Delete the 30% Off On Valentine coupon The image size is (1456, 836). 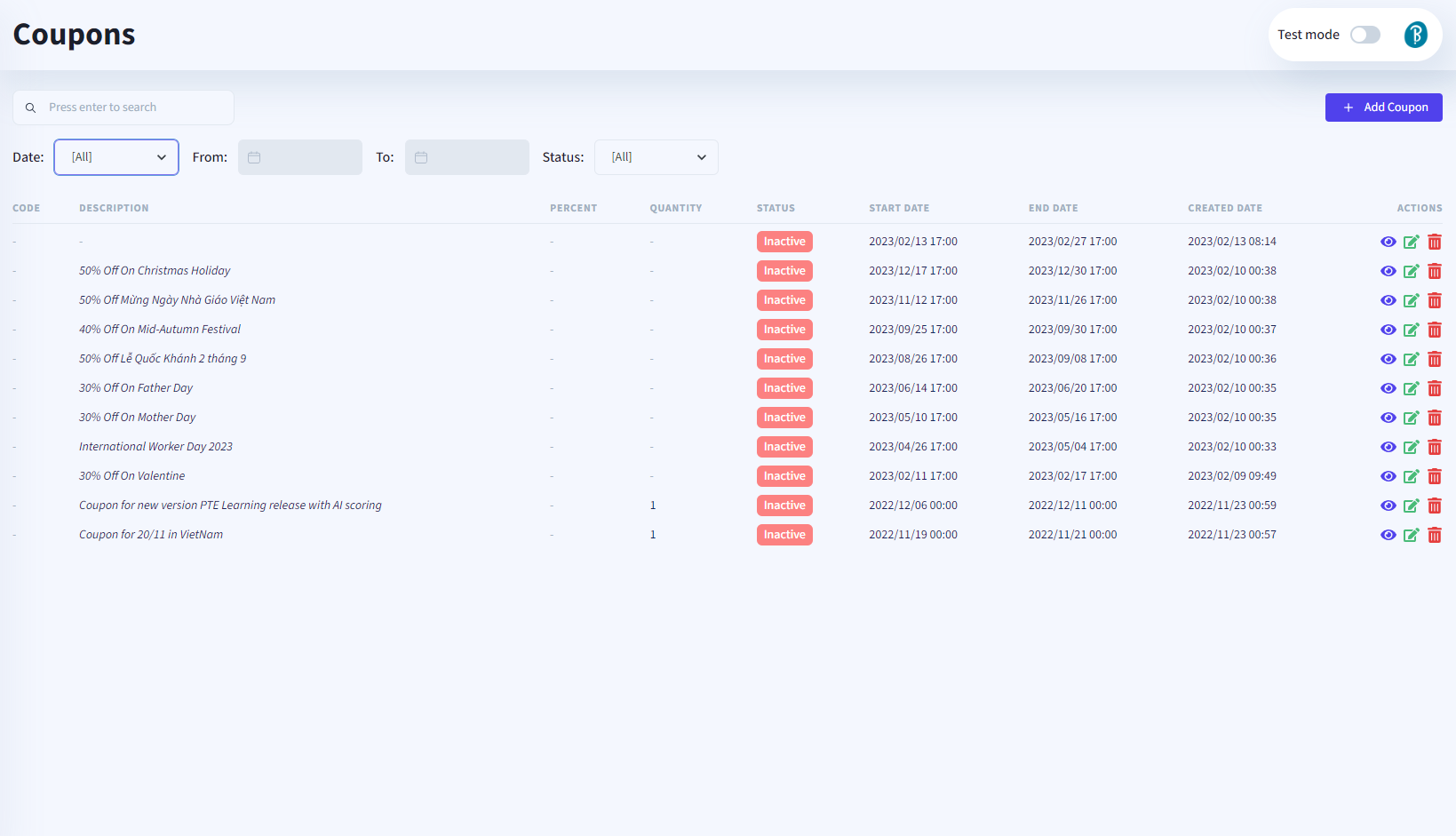pyautogui.click(x=1434, y=476)
